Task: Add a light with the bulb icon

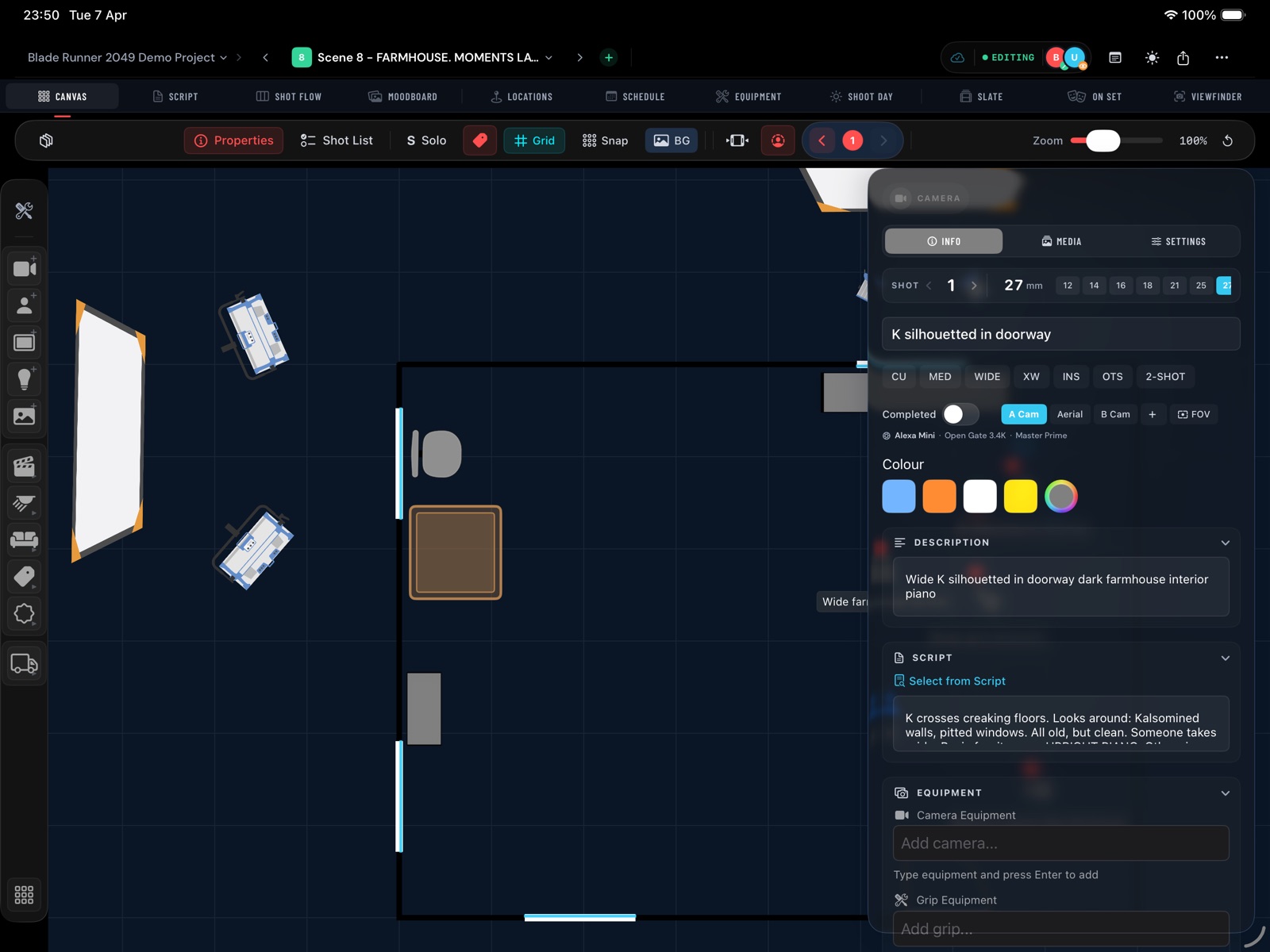Action: coord(25,378)
